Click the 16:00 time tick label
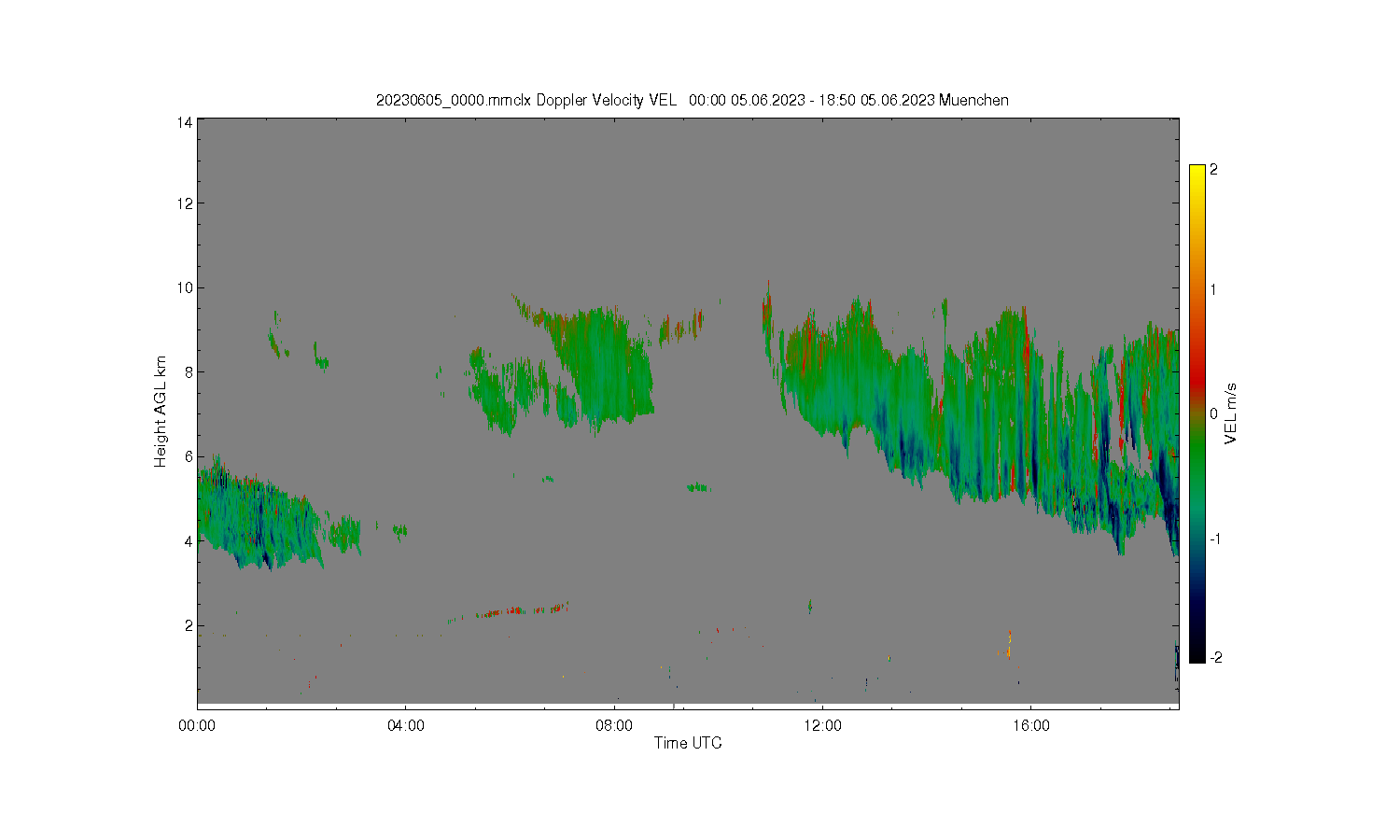The height and width of the screenshot is (840, 1400). click(1030, 725)
